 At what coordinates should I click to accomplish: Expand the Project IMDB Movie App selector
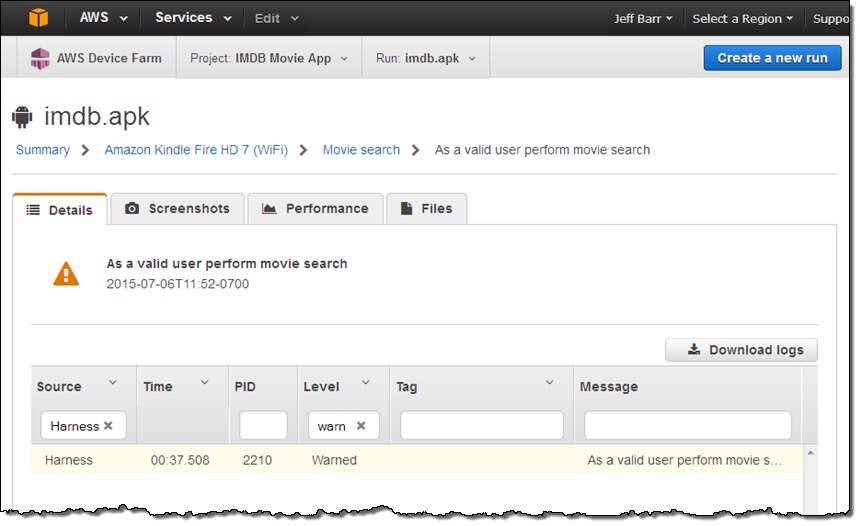pyautogui.click(x=269, y=58)
